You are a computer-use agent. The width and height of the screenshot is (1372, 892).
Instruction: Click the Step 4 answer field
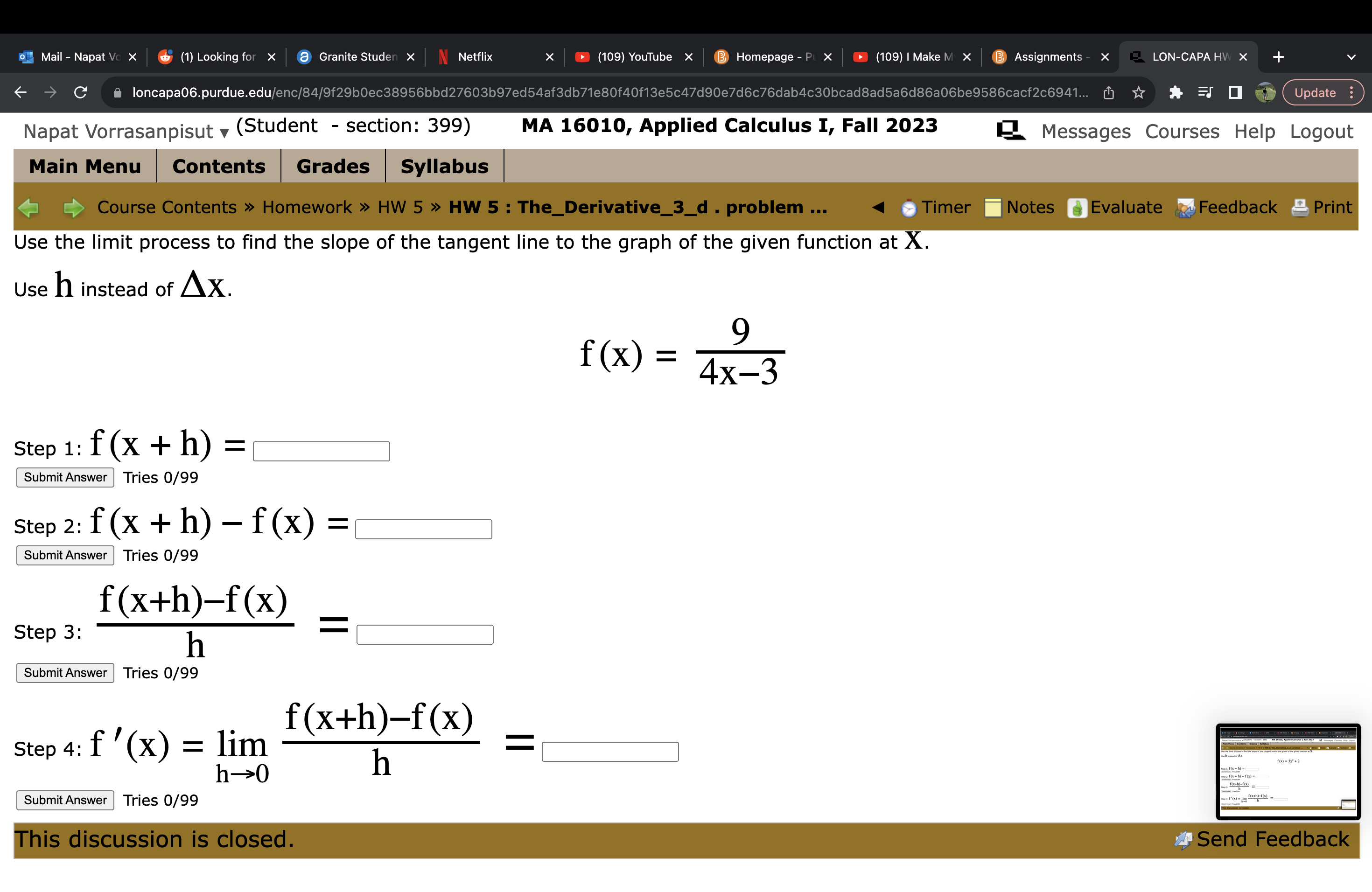click(610, 752)
